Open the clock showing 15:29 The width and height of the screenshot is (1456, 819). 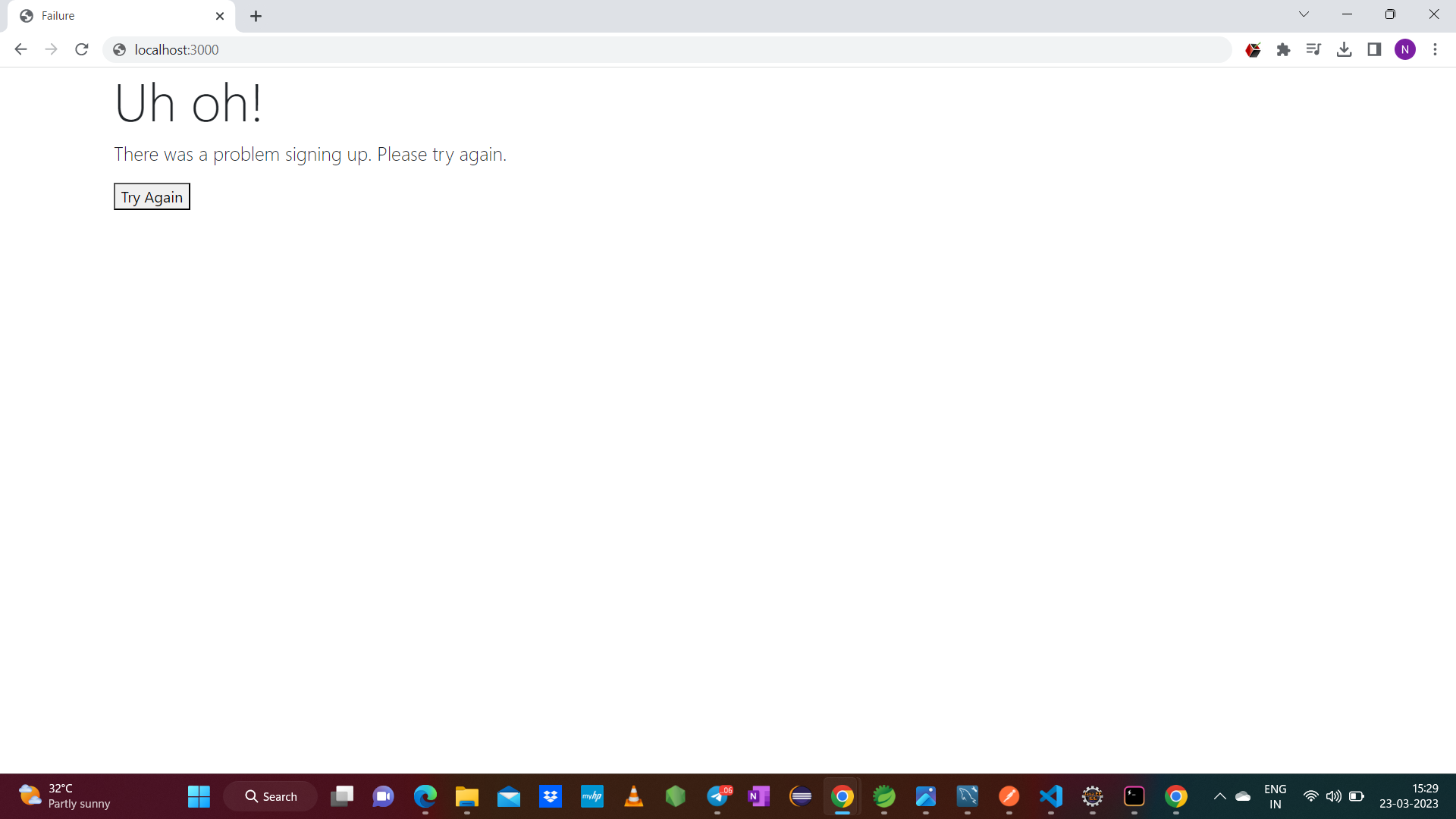point(1409,796)
